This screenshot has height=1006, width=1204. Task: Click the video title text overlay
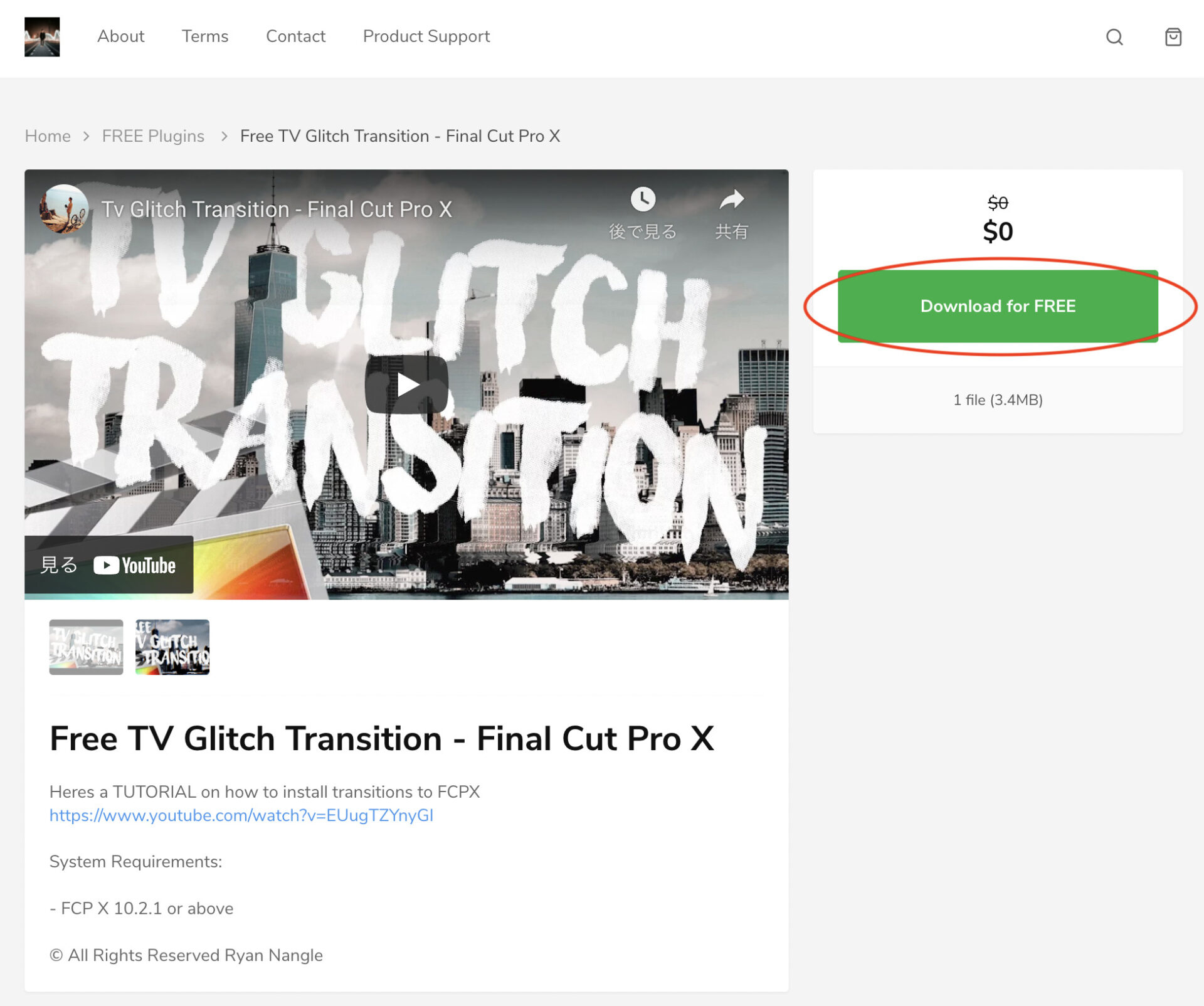pyautogui.click(x=277, y=209)
